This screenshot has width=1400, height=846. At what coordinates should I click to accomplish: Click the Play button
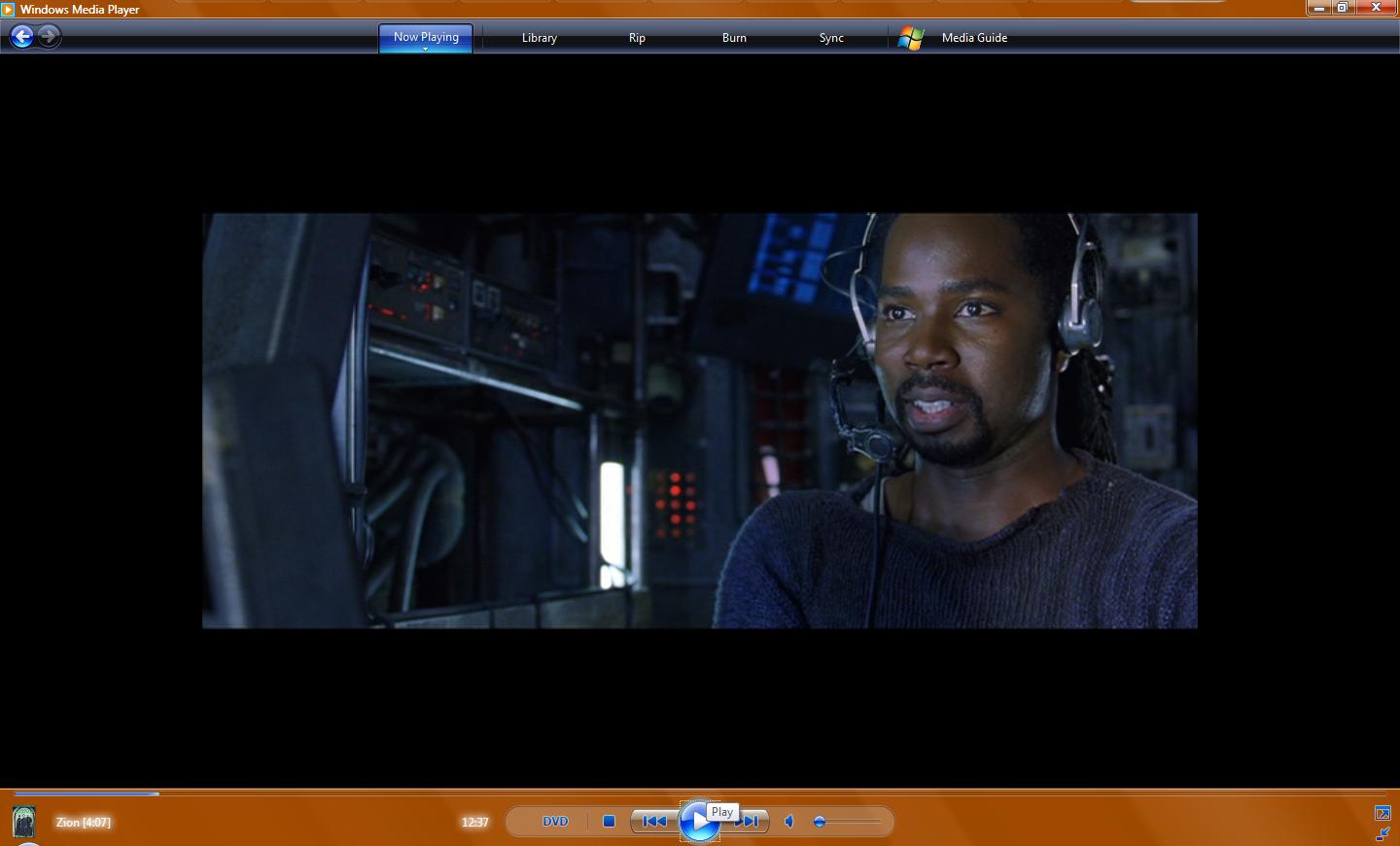(x=699, y=822)
